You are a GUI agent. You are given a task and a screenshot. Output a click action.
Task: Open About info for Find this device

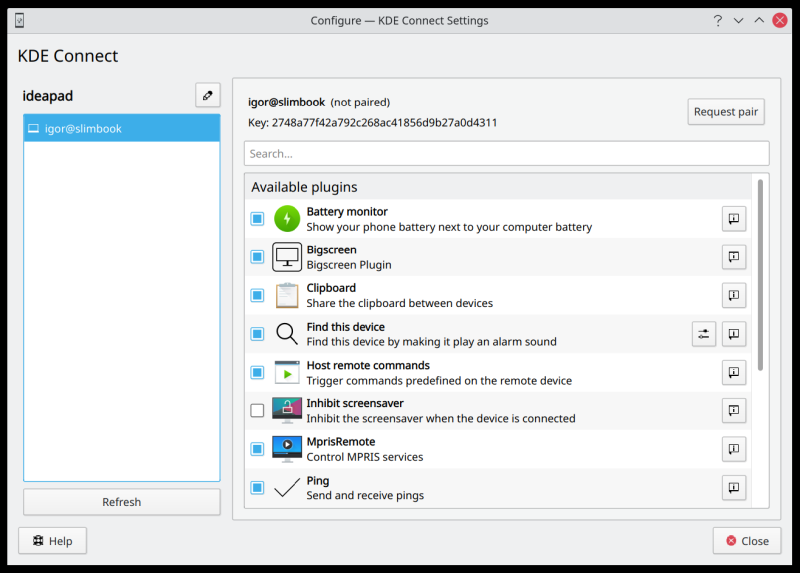[x=734, y=334]
